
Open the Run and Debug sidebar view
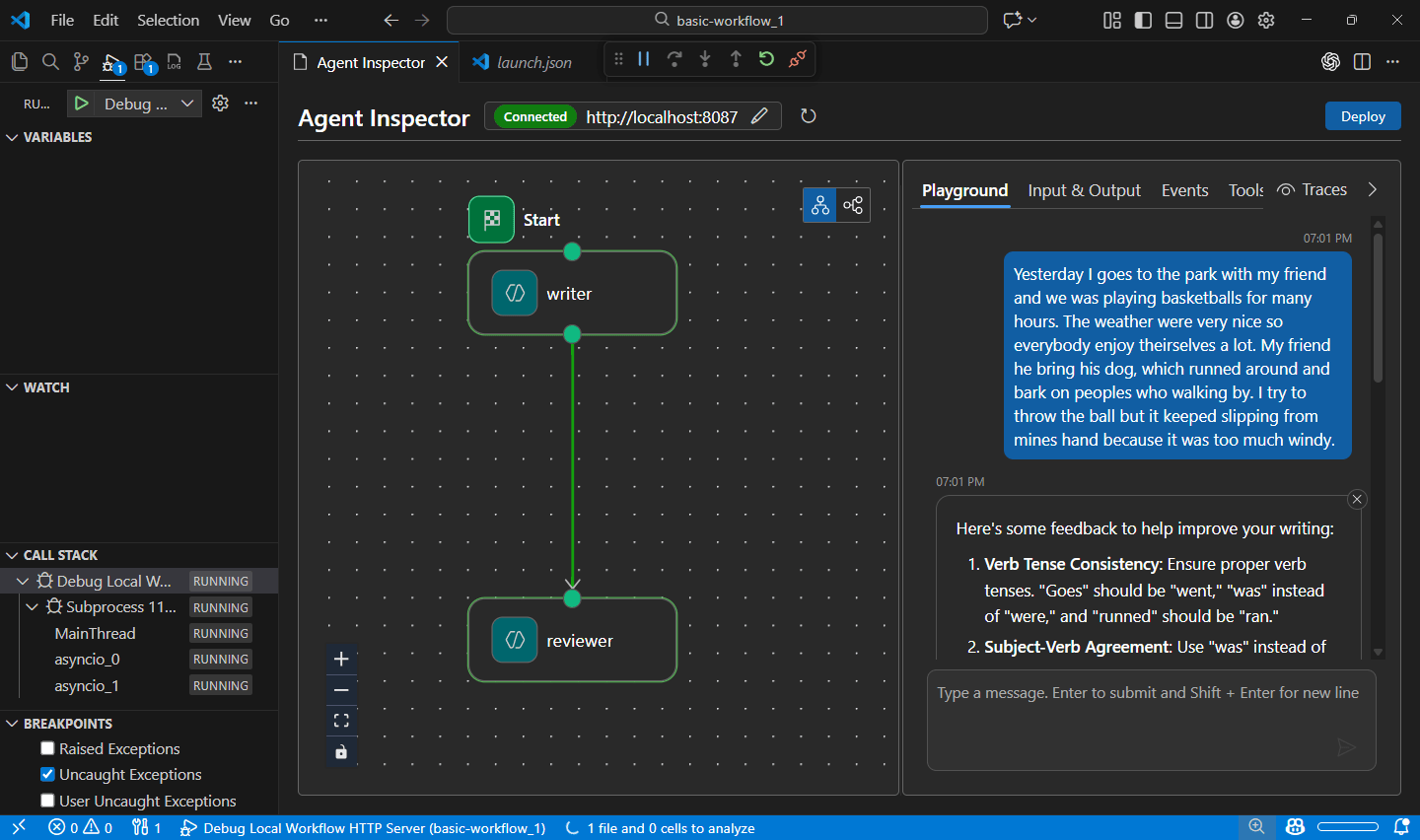(110, 61)
